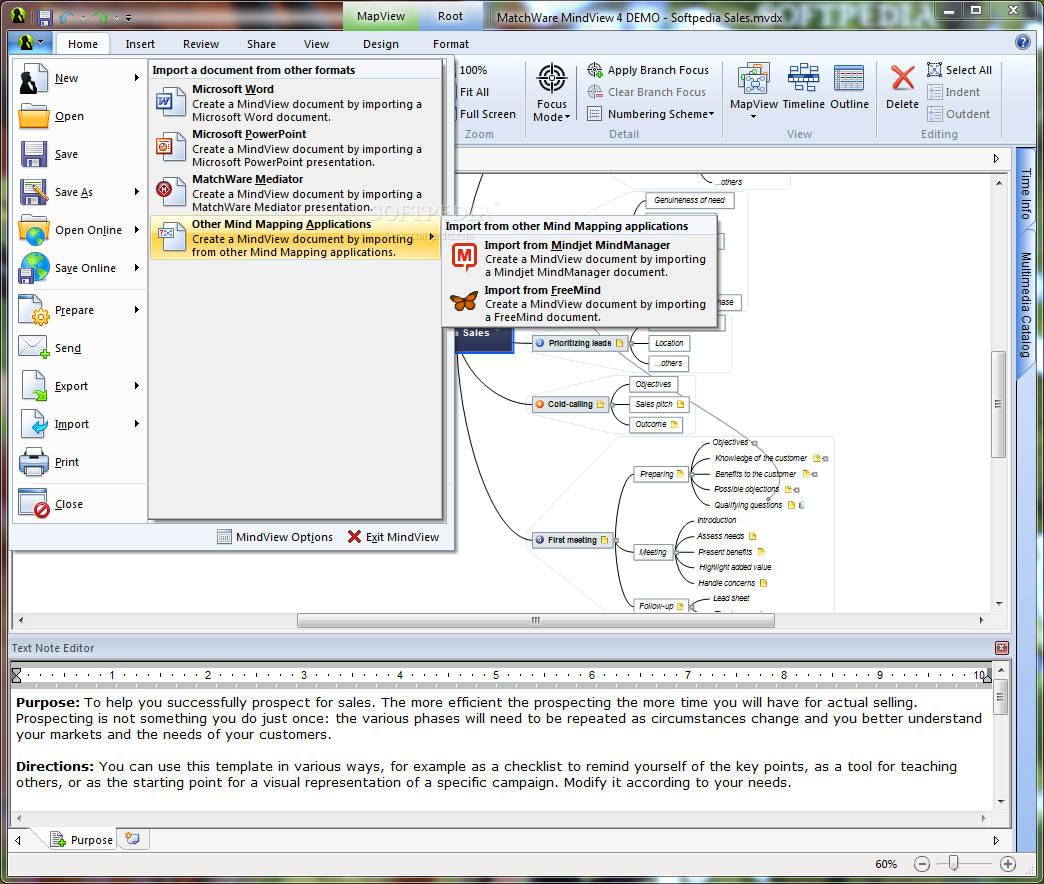Click the Outdent button
Image resolution: width=1044 pixels, height=884 pixels.
pos(958,114)
